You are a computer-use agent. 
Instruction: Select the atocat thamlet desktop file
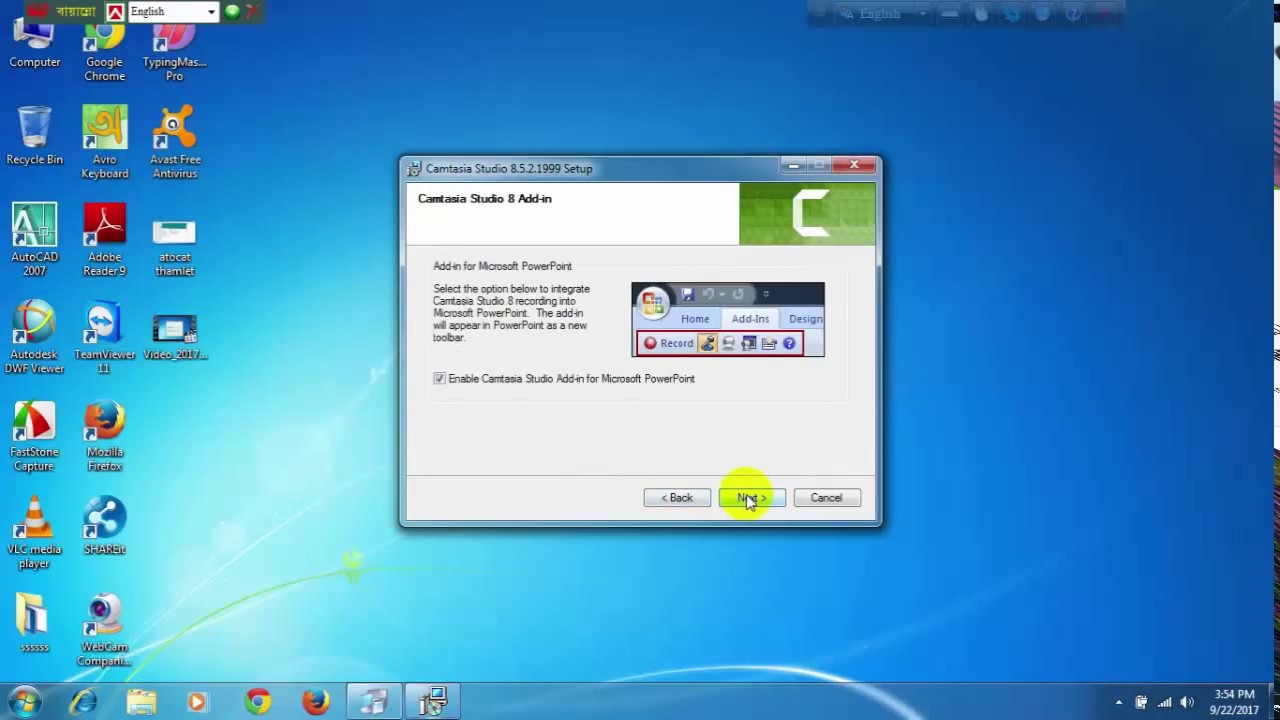coord(174,247)
